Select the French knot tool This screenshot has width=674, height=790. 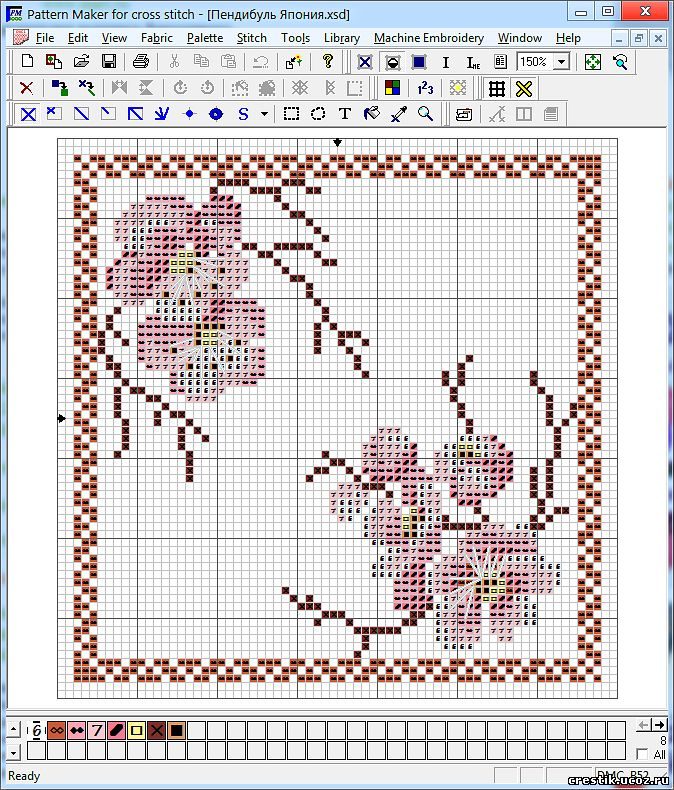[x=189, y=114]
